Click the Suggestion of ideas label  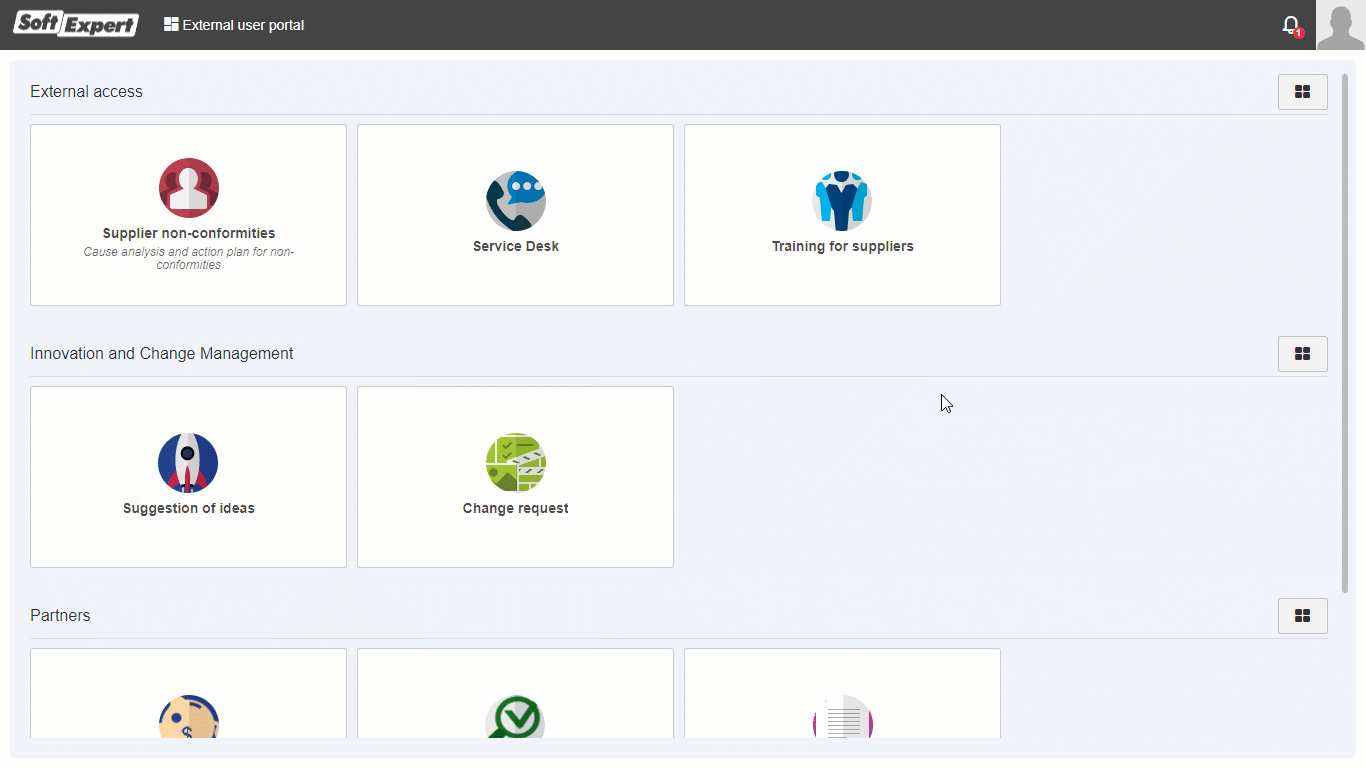pyautogui.click(x=189, y=508)
